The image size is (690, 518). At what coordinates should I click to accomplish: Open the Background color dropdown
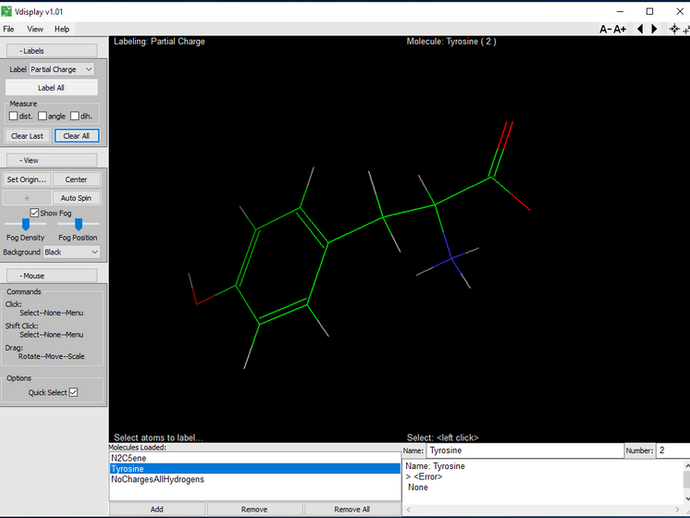click(x=71, y=252)
